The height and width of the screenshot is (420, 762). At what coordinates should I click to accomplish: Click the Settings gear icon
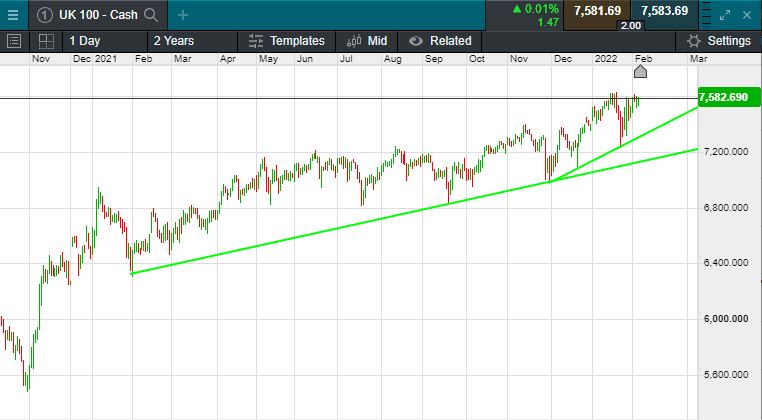pos(693,41)
